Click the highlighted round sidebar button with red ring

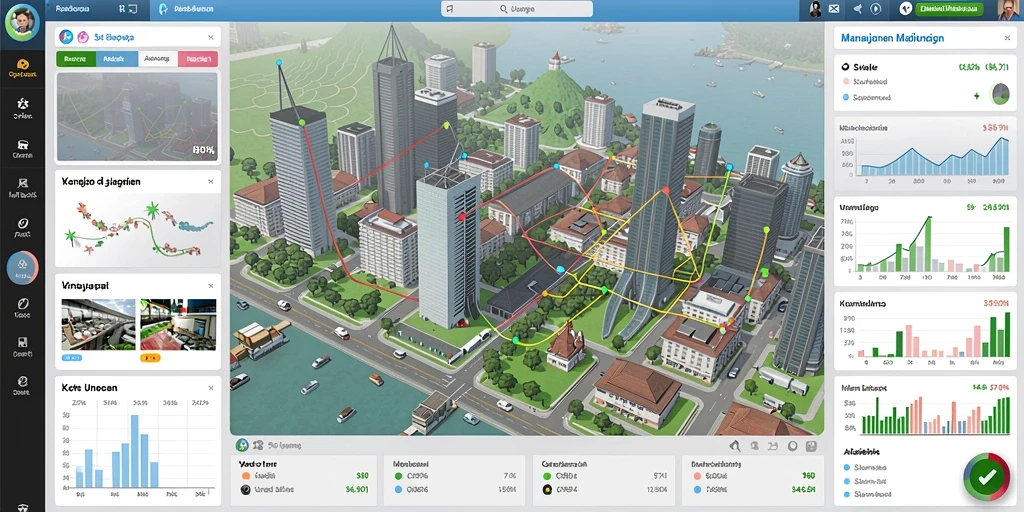tap(23, 267)
